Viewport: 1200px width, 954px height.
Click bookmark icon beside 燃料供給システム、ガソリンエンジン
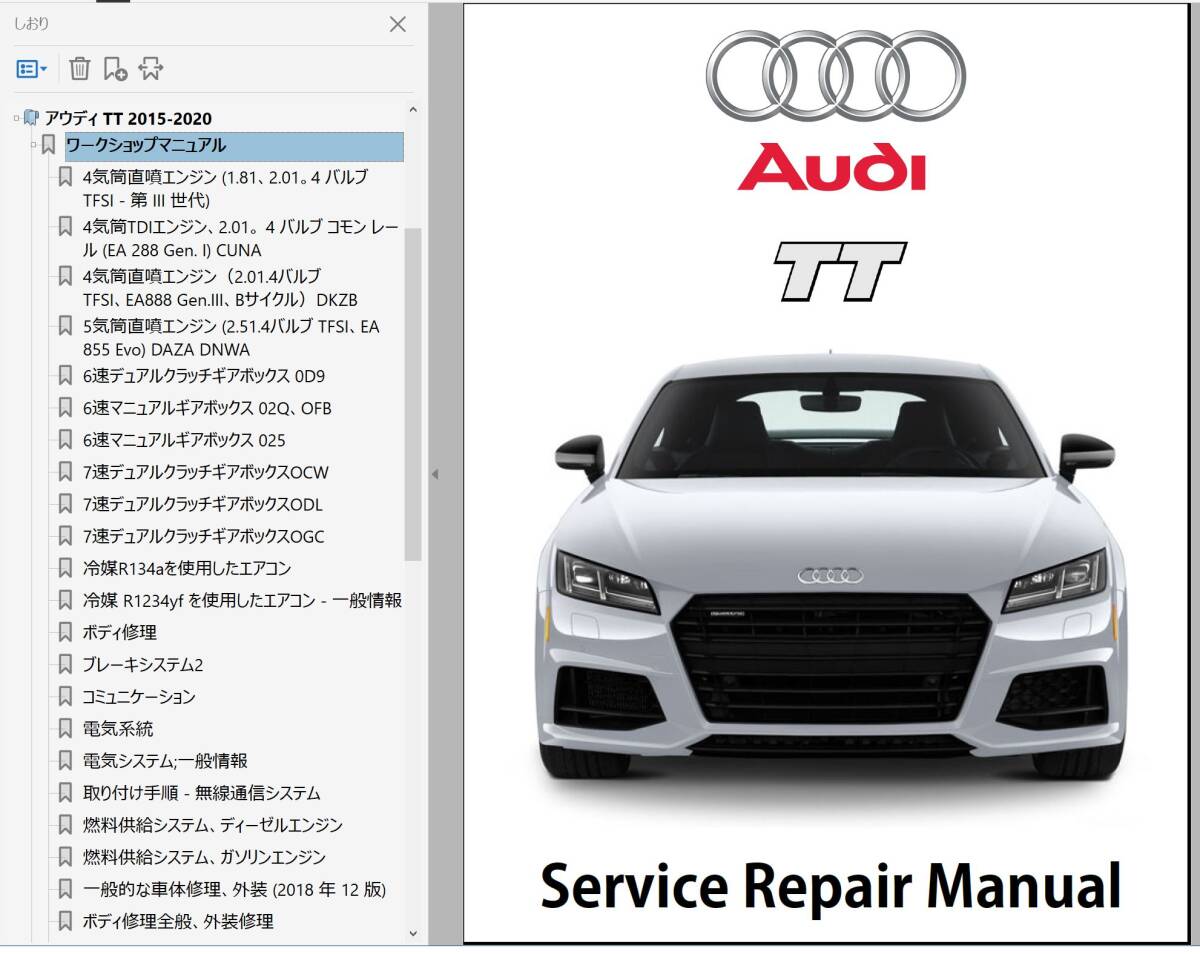pos(65,857)
